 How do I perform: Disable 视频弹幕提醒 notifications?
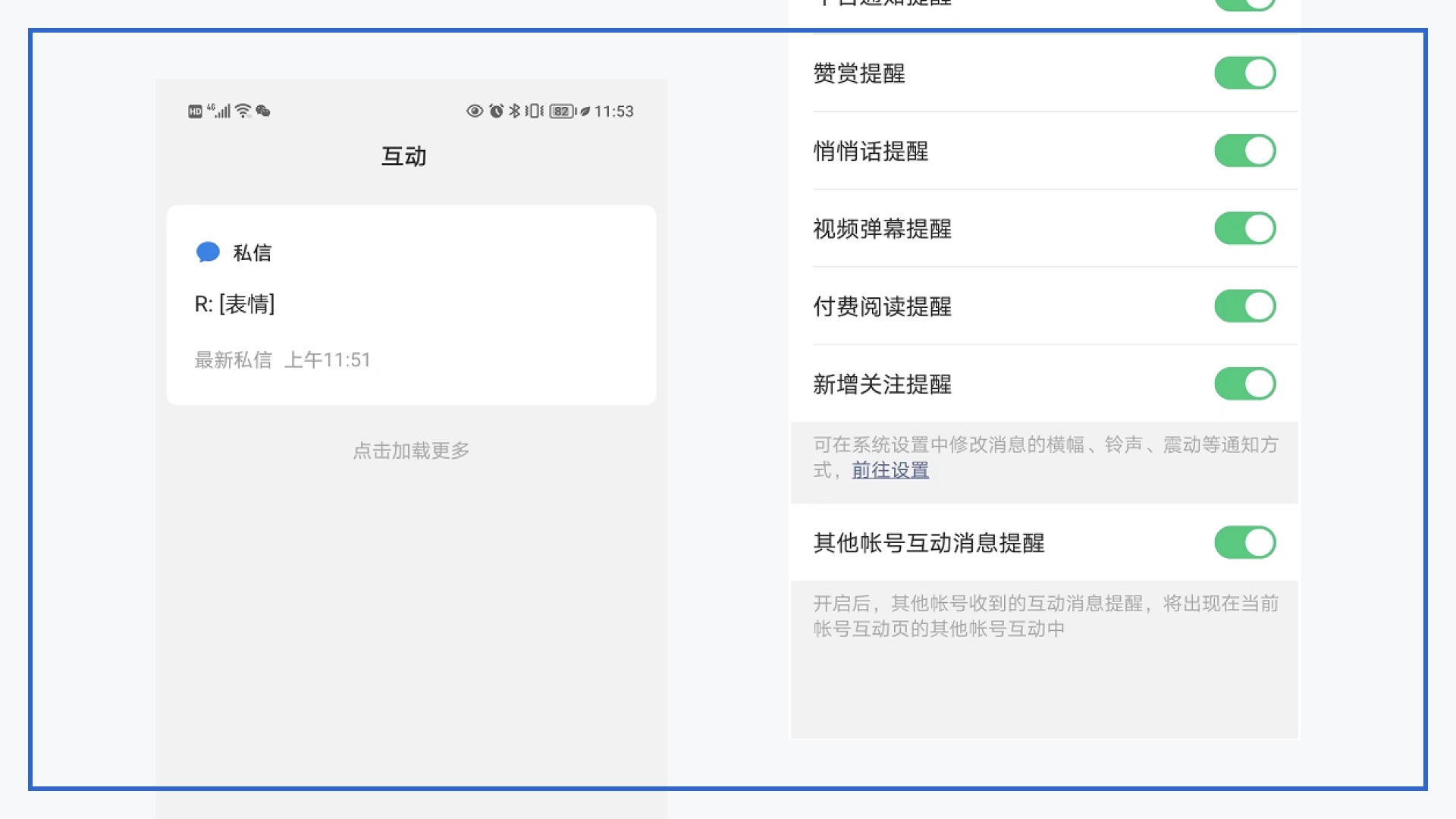(x=1244, y=228)
